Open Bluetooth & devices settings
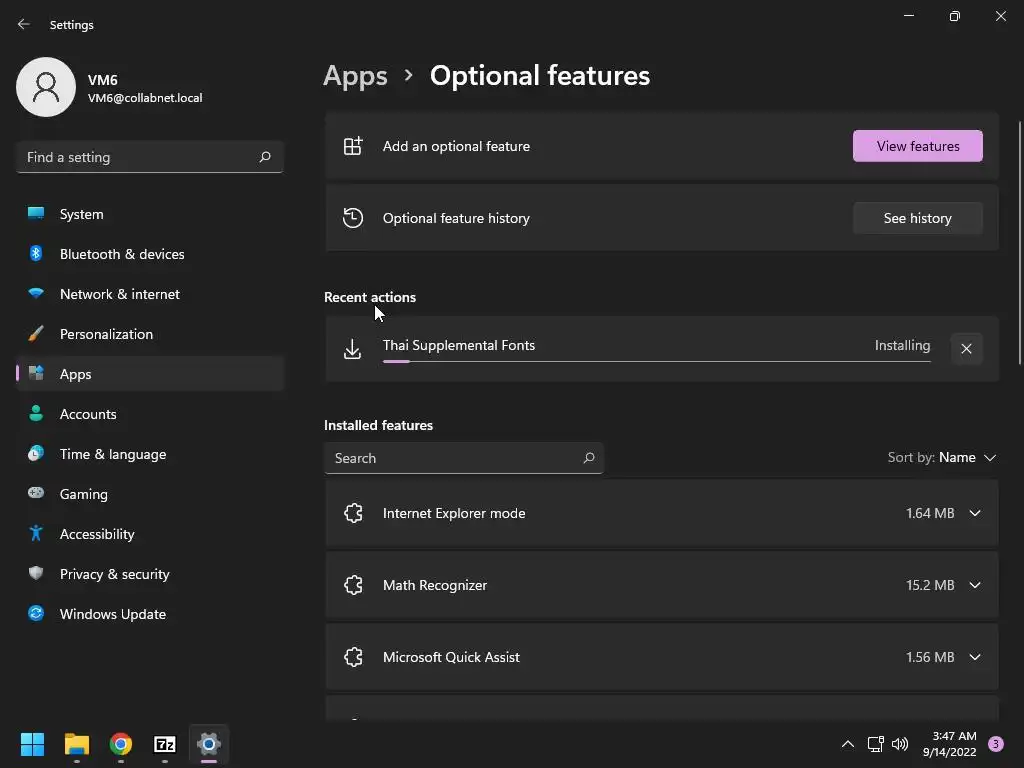Viewport: 1024px width, 768px height. (x=122, y=254)
